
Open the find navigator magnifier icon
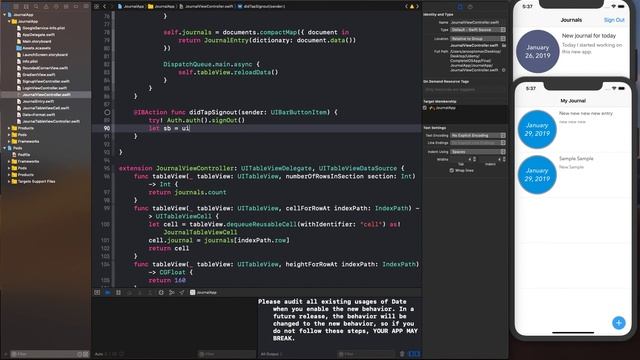pyautogui.click(x=36, y=7)
